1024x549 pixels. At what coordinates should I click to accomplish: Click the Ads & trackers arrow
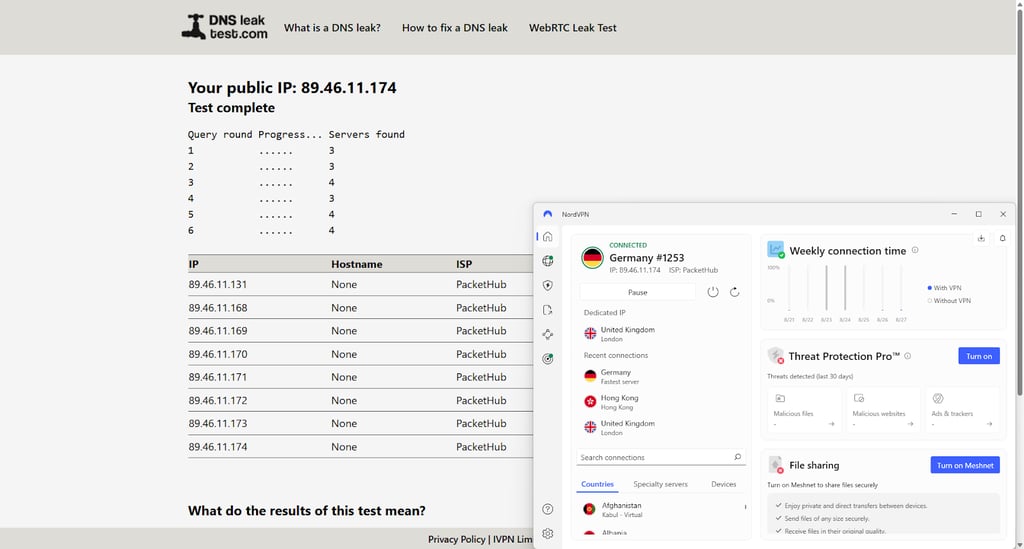[x=989, y=424]
